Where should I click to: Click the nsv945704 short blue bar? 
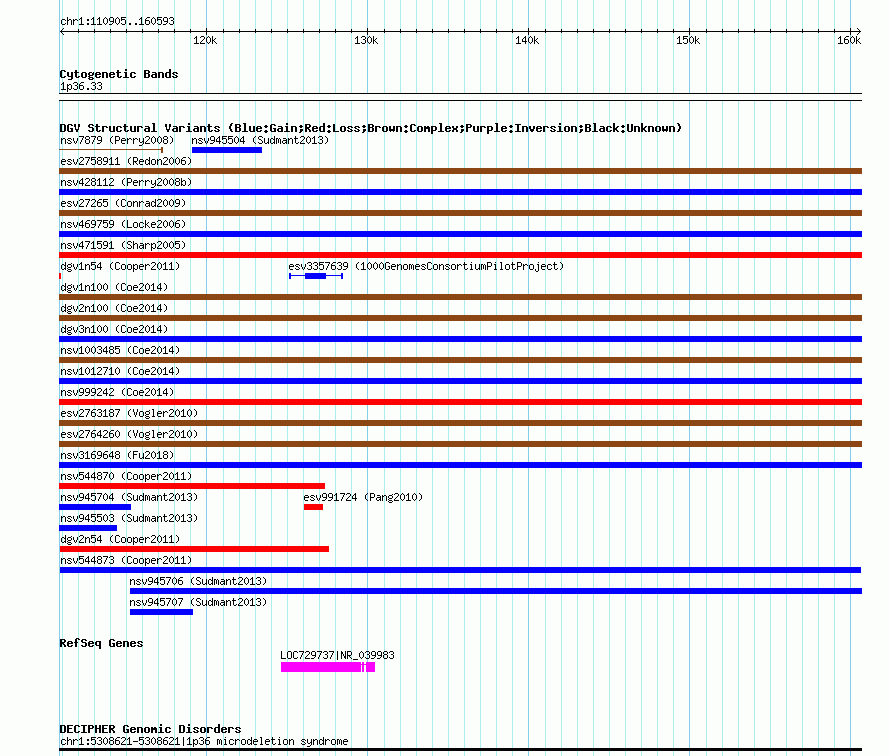click(x=95, y=507)
